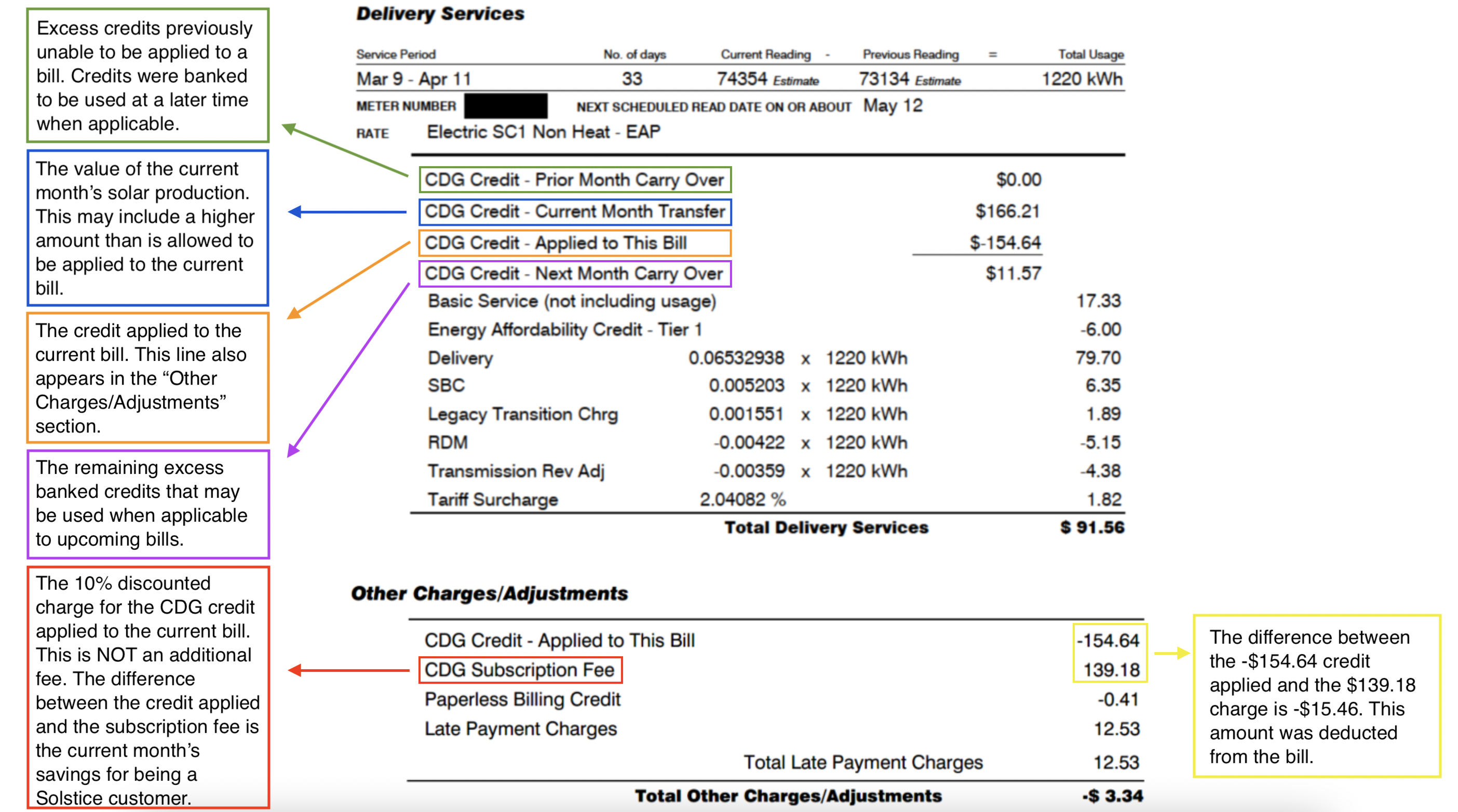Select previous reading '73134'
This screenshot has height=812, width=1458.
click(884, 78)
